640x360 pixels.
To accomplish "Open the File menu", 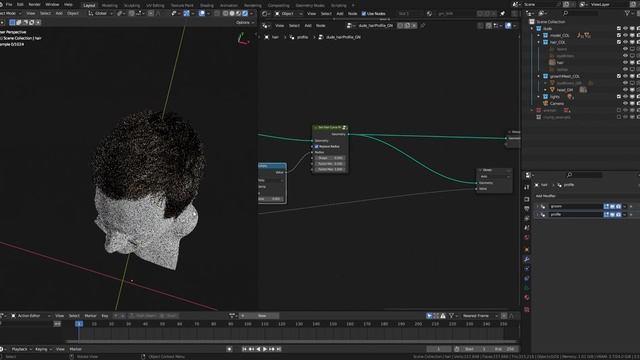I will (9, 4).
